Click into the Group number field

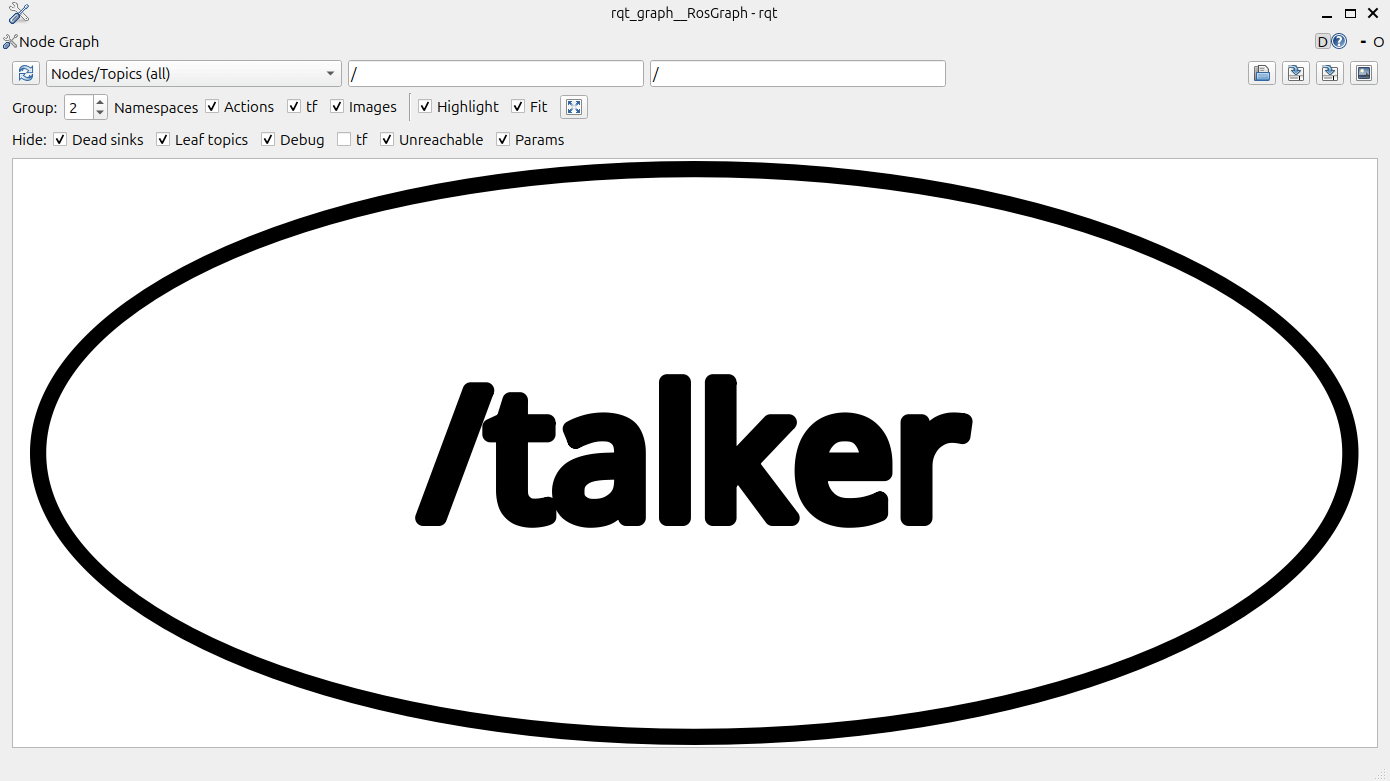point(79,107)
